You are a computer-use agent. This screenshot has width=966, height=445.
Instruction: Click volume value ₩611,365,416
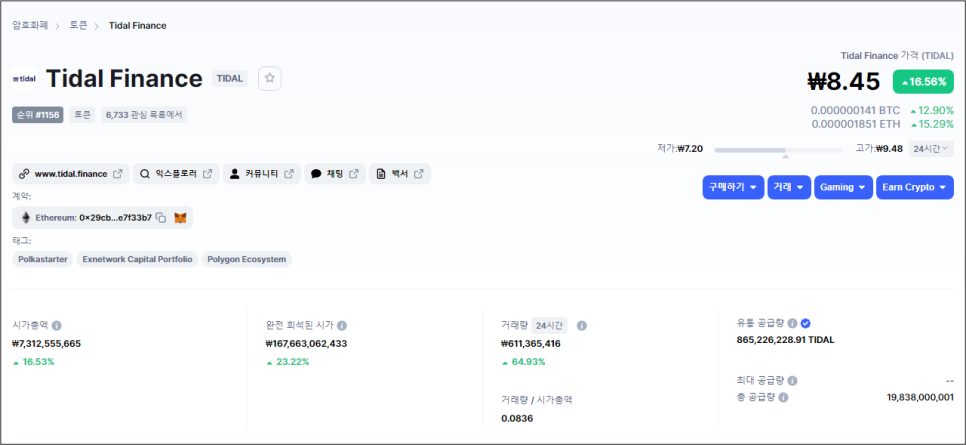[531, 344]
